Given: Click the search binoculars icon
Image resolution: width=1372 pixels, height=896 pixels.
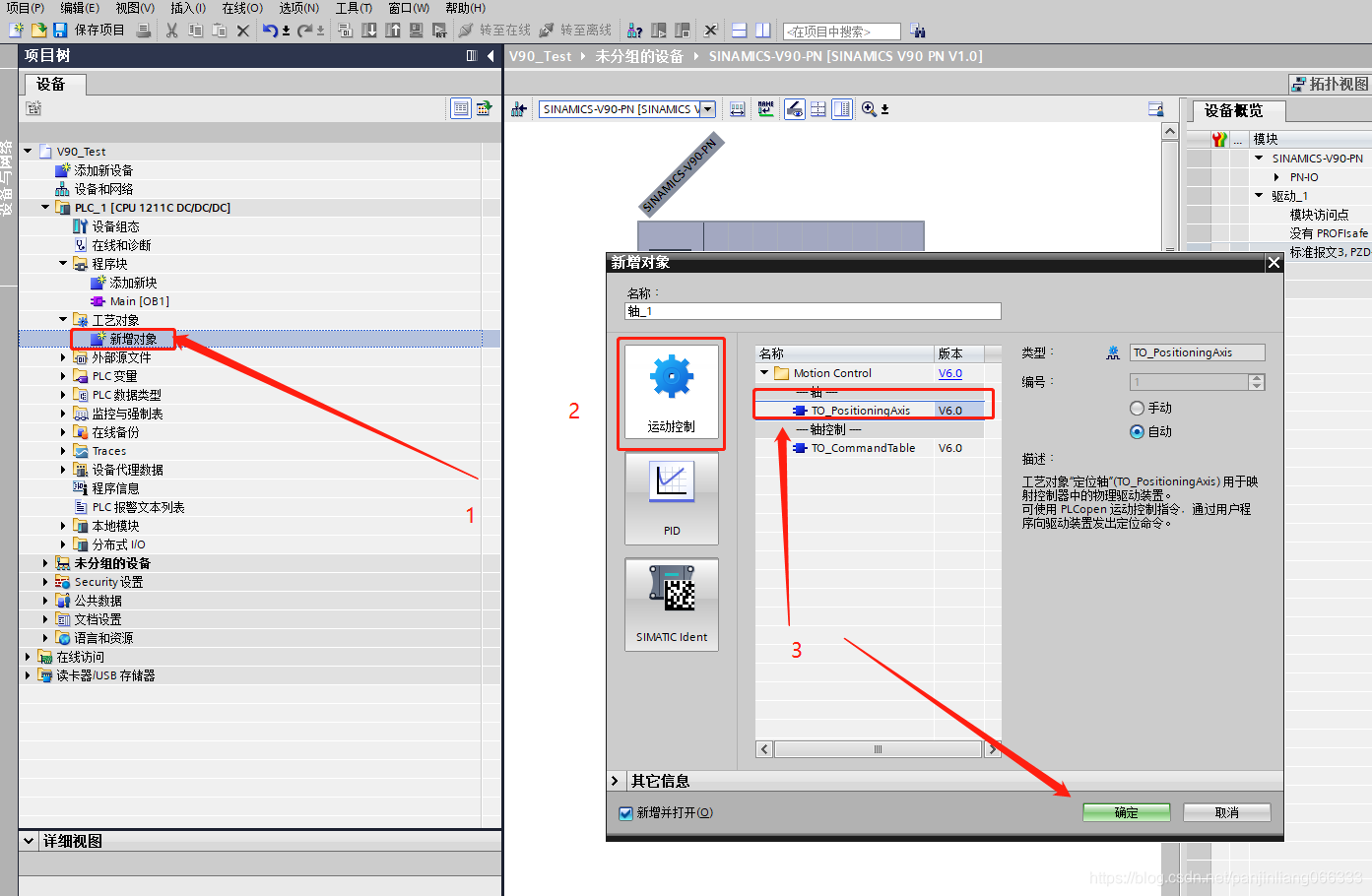Looking at the screenshot, I should [x=917, y=31].
